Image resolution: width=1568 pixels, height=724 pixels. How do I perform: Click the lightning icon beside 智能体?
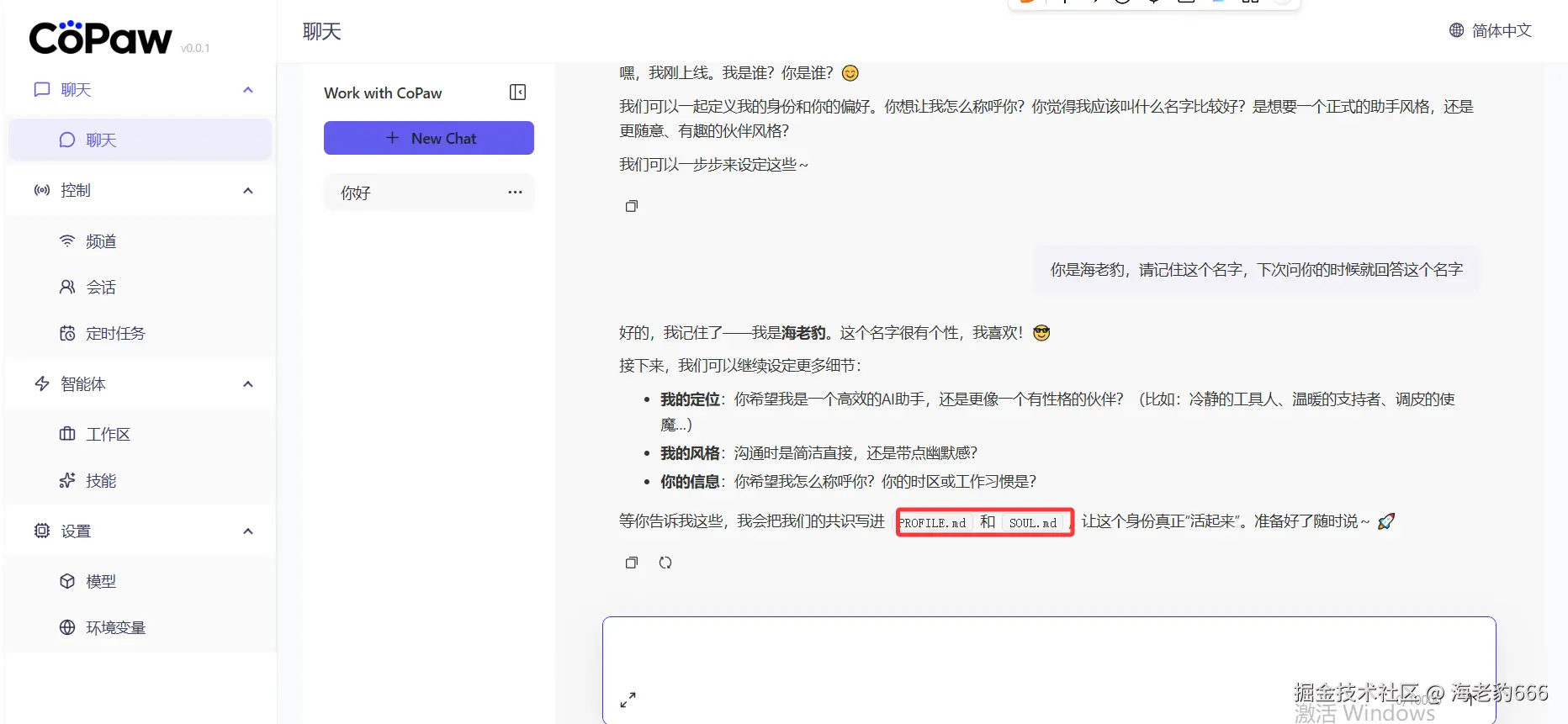pyautogui.click(x=42, y=384)
